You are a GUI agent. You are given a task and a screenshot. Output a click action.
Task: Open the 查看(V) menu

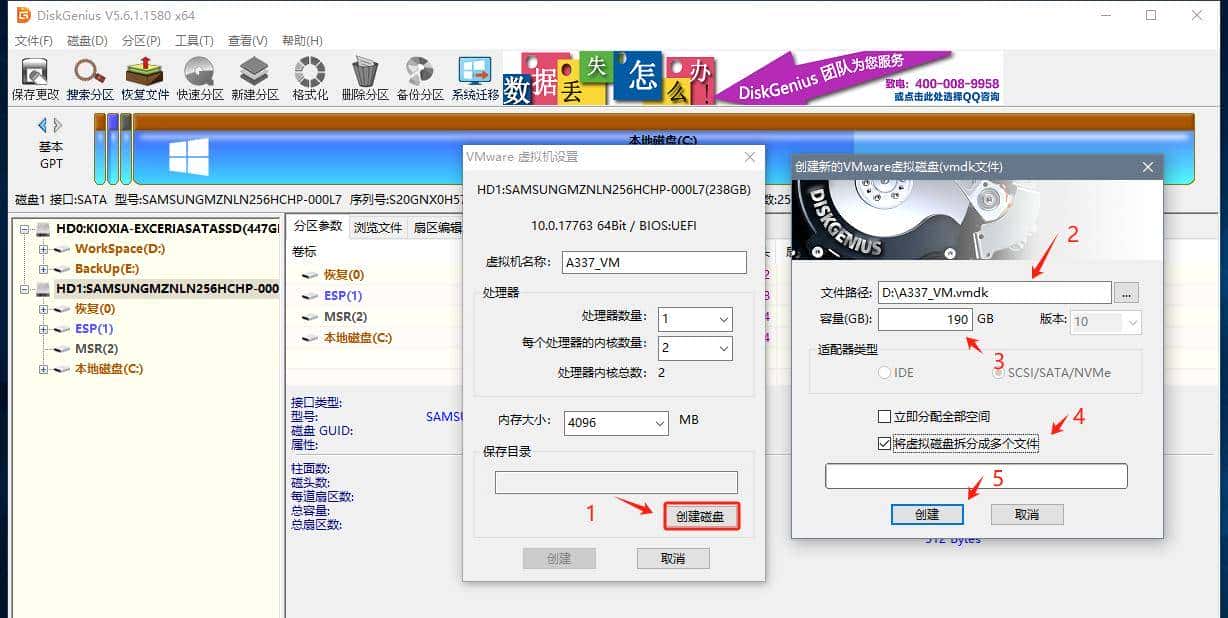click(x=247, y=40)
